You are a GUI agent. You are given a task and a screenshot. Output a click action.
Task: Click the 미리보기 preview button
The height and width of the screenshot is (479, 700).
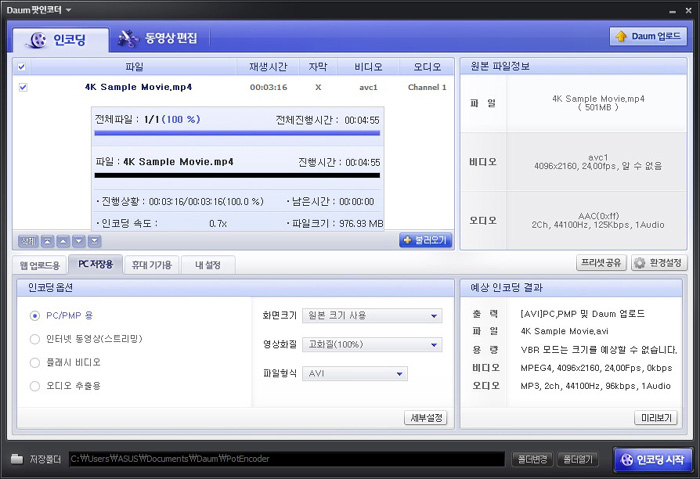point(656,418)
